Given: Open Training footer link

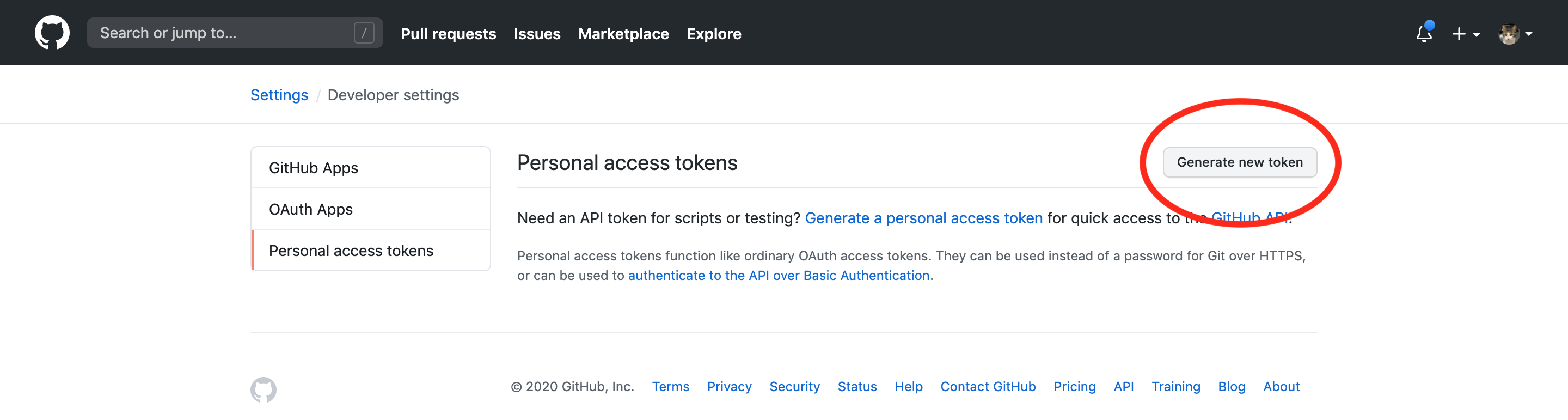Looking at the screenshot, I should point(1176,387).
